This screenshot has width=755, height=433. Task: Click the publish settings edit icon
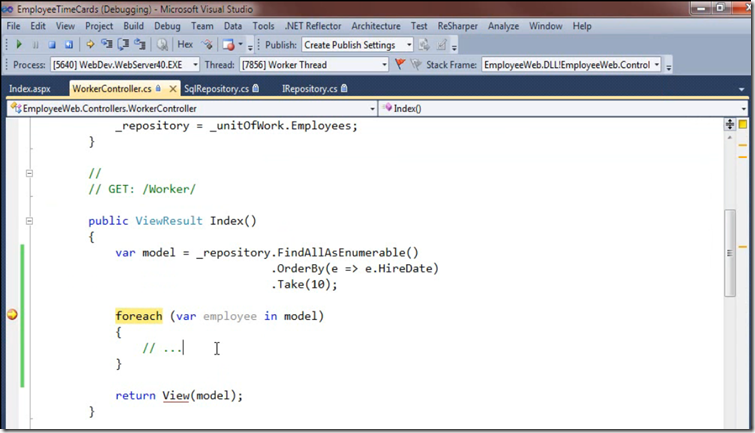[442, 45]
